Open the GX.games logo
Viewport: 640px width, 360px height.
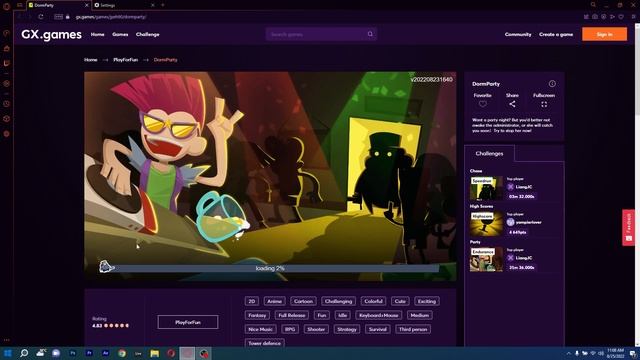click(51, 35)
